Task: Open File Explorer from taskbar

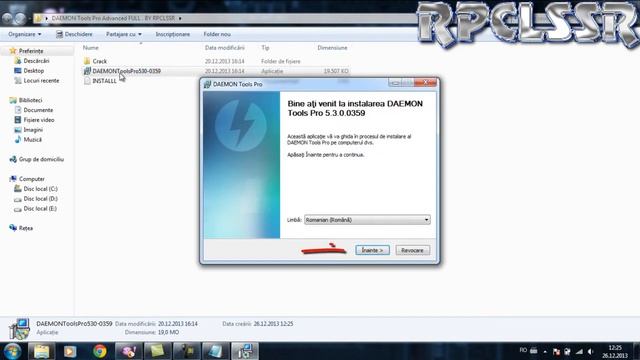Action: coord(41,351)
